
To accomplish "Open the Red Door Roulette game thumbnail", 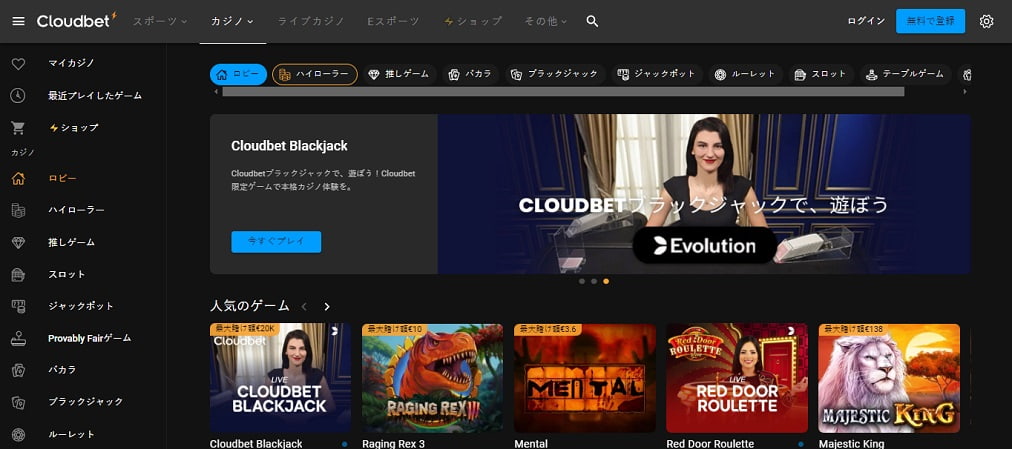I will click(737, 378).
